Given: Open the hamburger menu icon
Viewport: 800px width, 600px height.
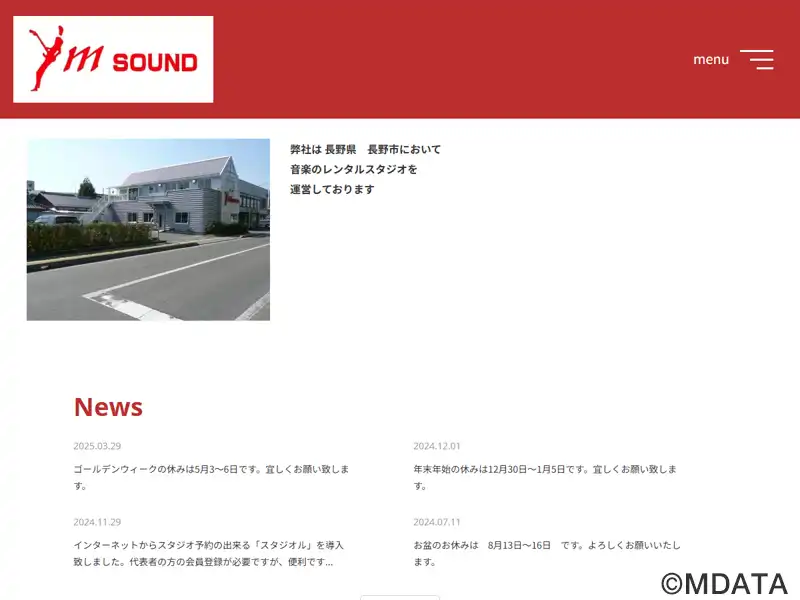Looking at the screenshot, I should click(757, 60).
